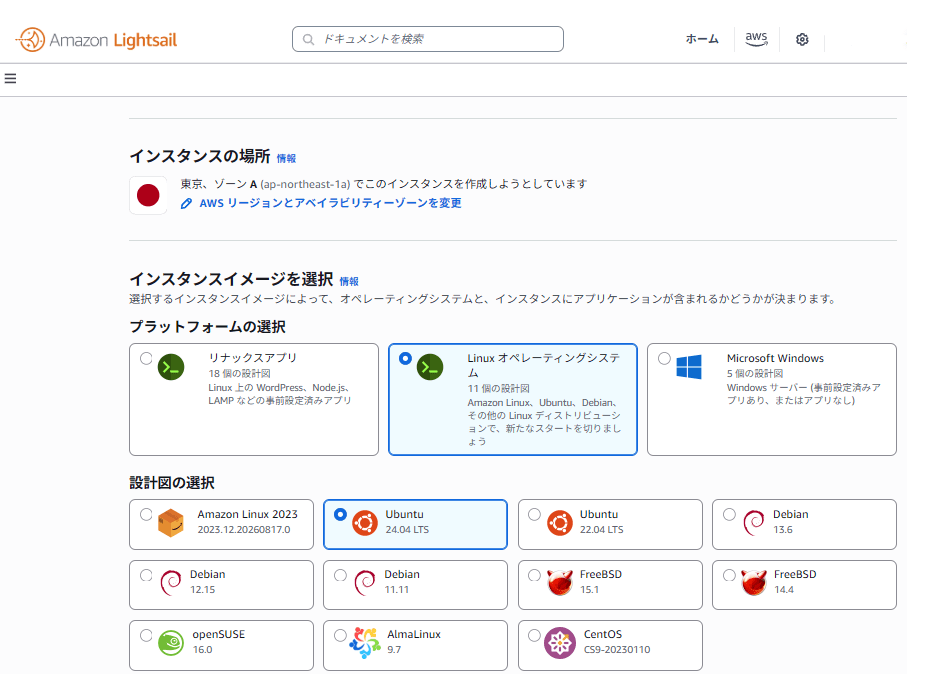Image resolution: width=931 pixels, height=674 pixels.
Task: Click the 24.04 LTS version text
Action: click(407, 530)
